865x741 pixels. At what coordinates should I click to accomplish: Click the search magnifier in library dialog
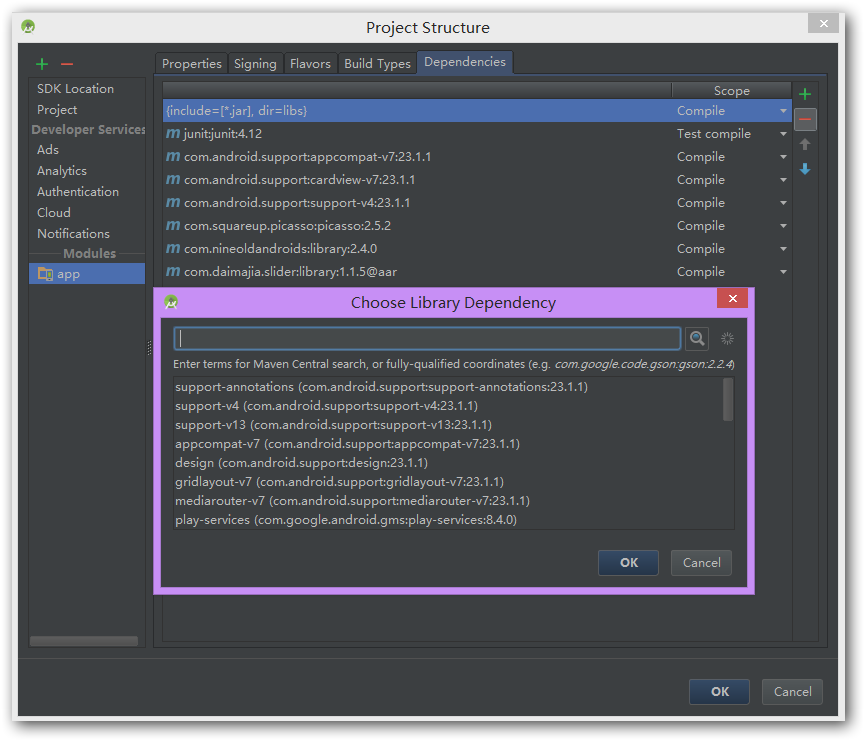pyautogui.click(x=697, y=338)
